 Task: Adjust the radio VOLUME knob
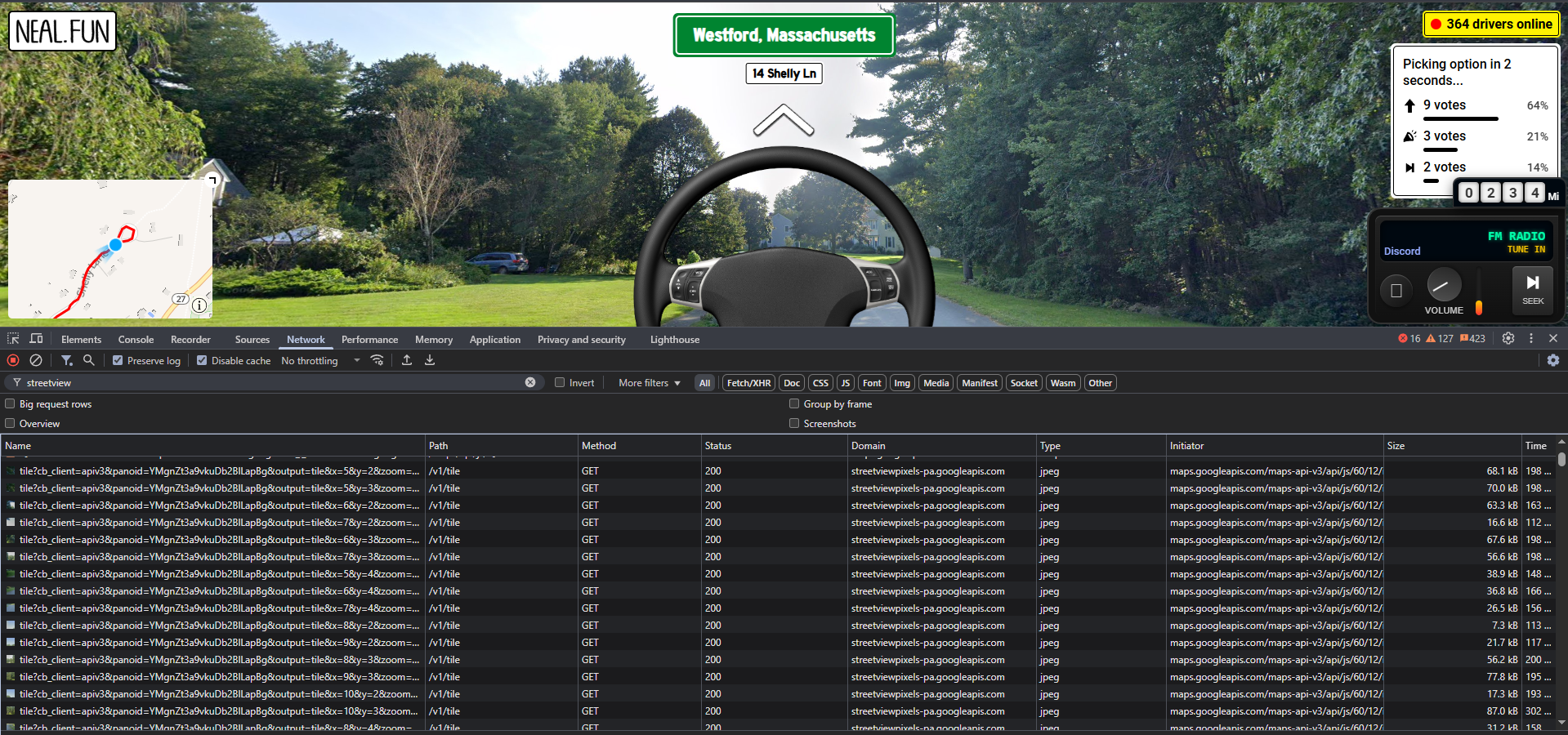coord(1444,285)
